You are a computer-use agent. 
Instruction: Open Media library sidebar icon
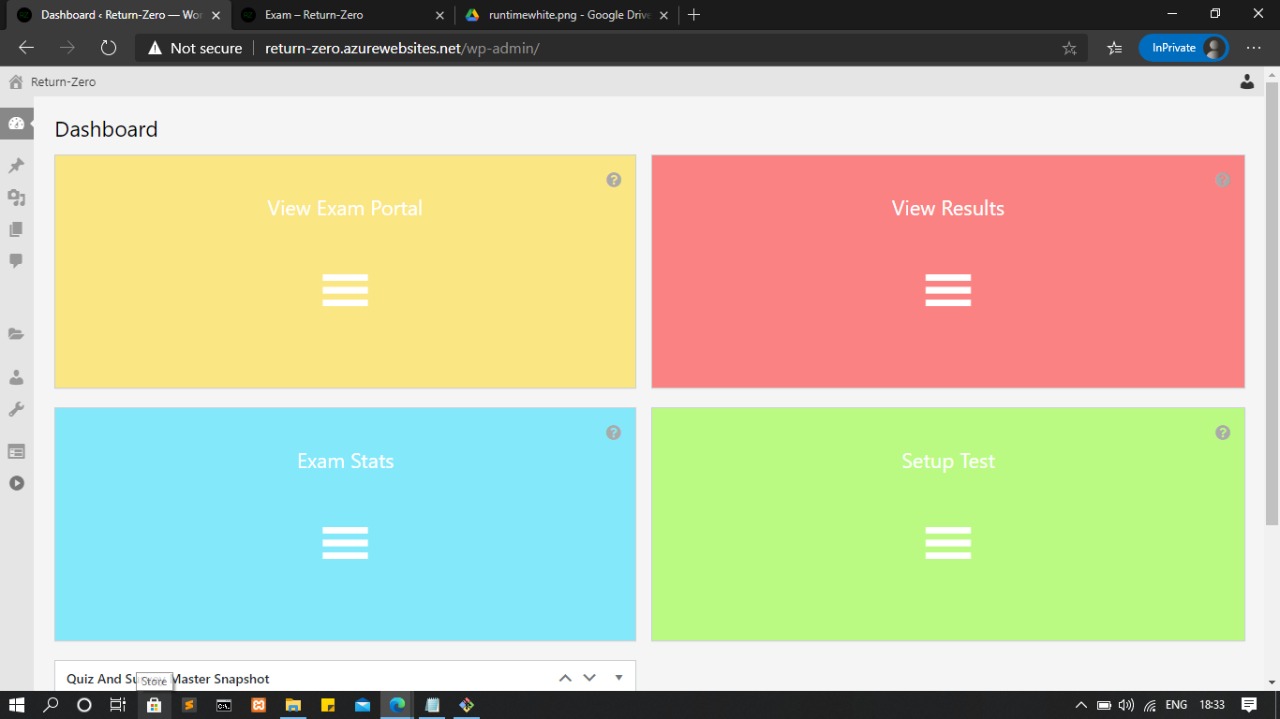tap(16, 197)
